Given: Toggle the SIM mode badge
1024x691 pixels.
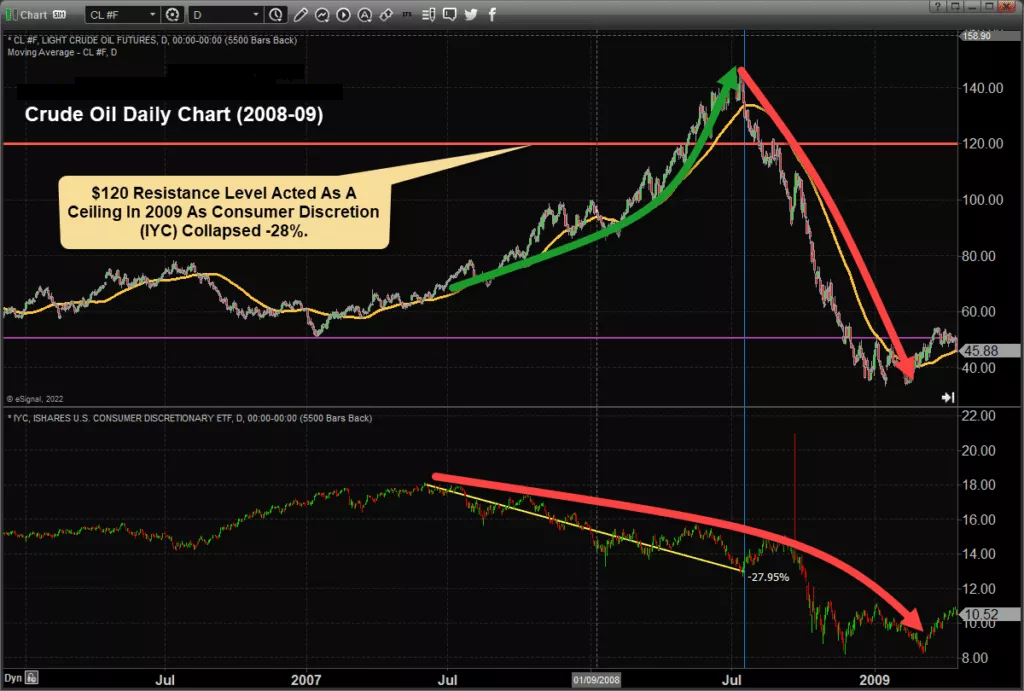Looking at the screenshot, I should (59, 14).
